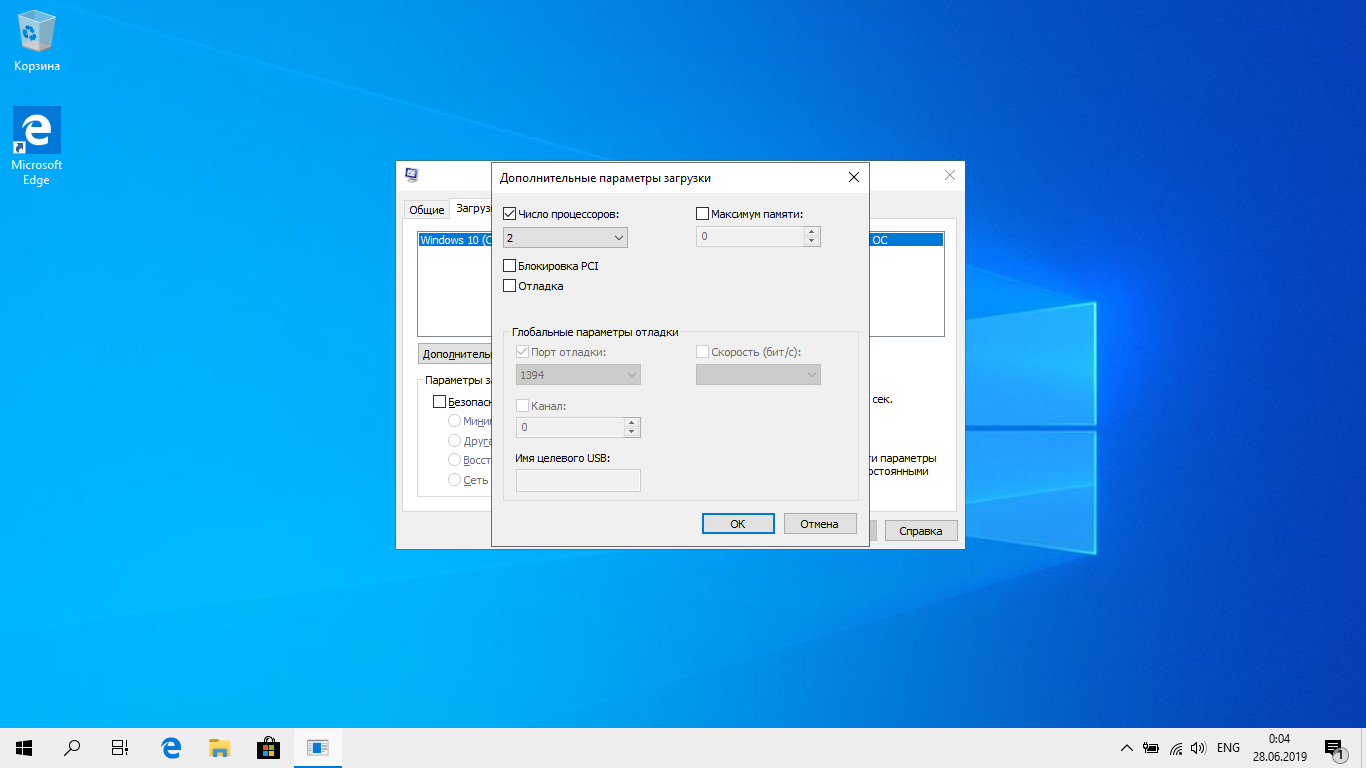Launch Microsoft Store from the taskbar

pos(268,747)
